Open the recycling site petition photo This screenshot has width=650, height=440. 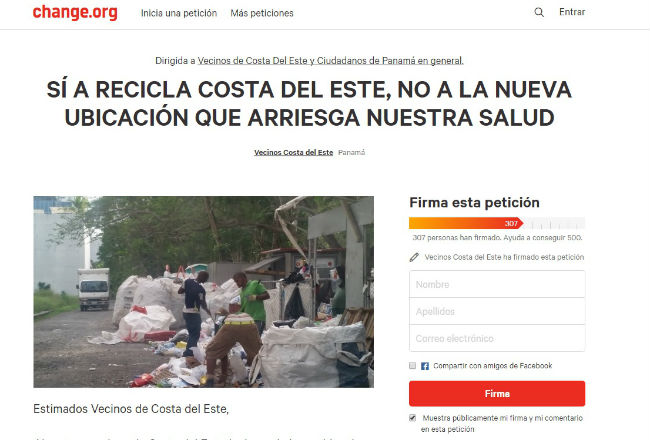(204, 292)
